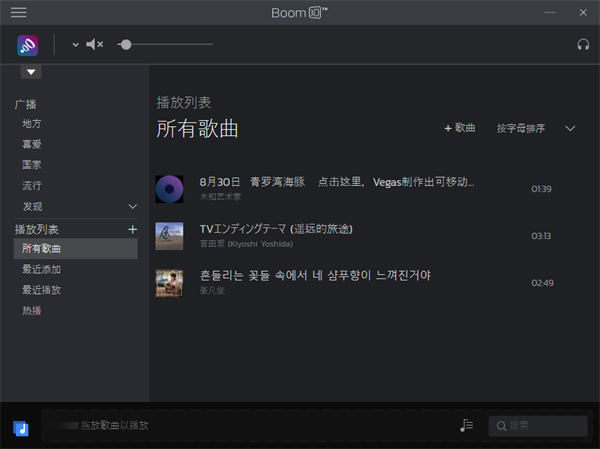Select 国家 radio category

[x=32, y=165]
